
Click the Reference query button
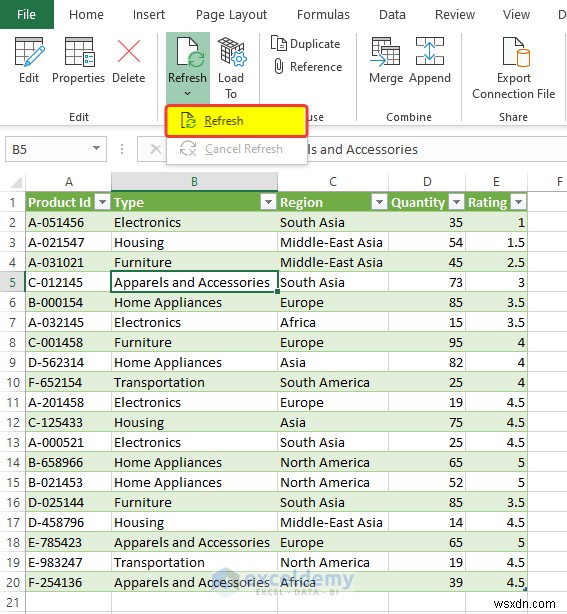[x=308, y=67]
